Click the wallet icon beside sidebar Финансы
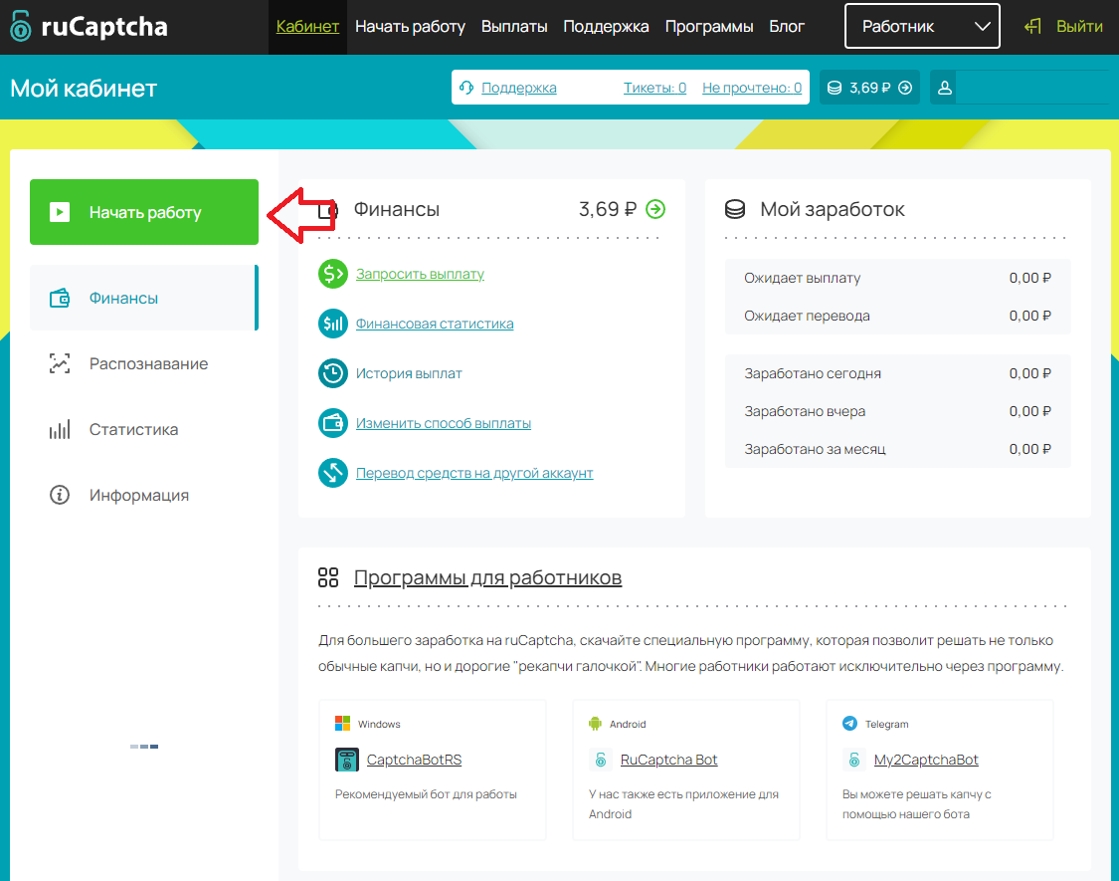The image size is (1119, 881). point(59,297)
